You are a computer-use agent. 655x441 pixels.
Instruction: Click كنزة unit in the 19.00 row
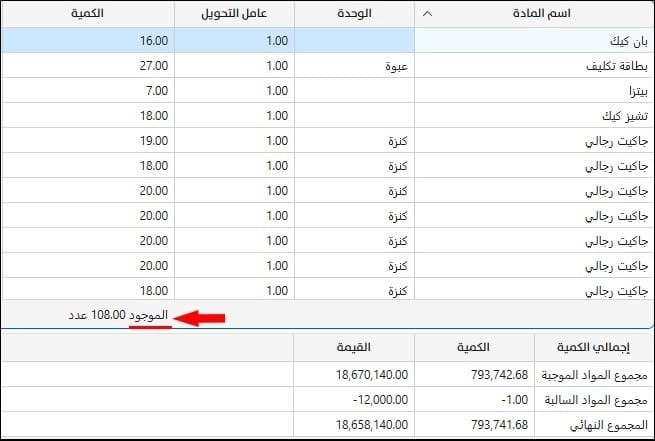click(x=354, y=141)
